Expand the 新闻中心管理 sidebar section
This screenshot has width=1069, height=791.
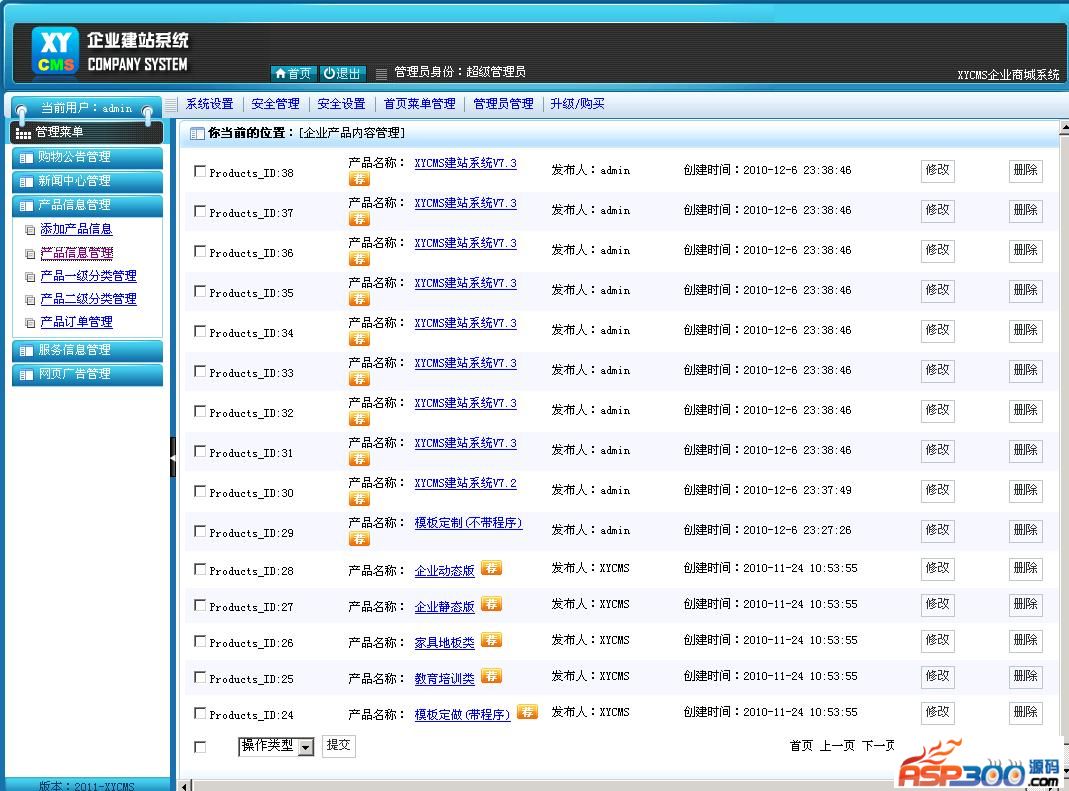point(86,181)
